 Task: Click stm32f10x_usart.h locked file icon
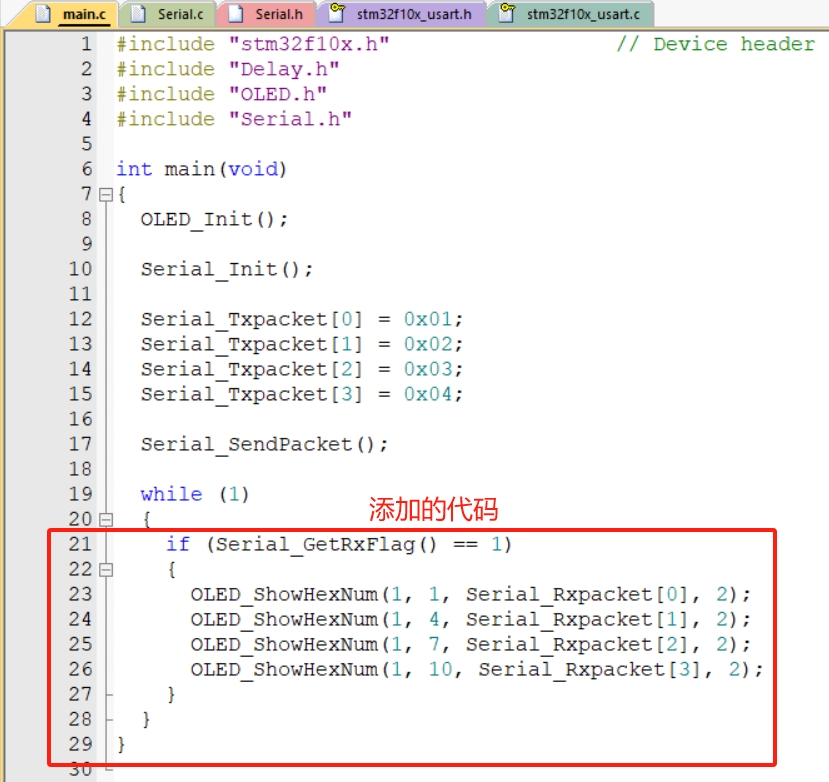(336, 13)
